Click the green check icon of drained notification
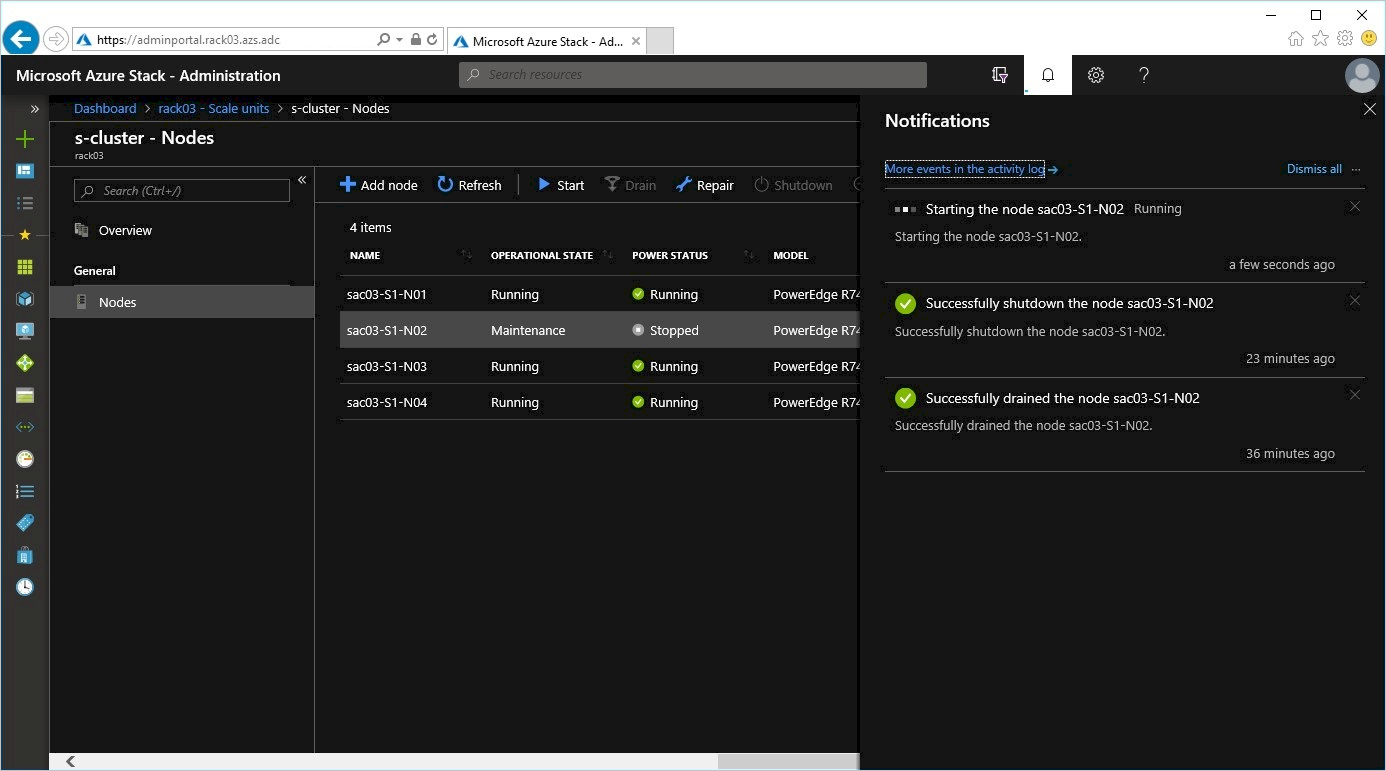This screenshot has width=1386, height=771. click(905, 398)
